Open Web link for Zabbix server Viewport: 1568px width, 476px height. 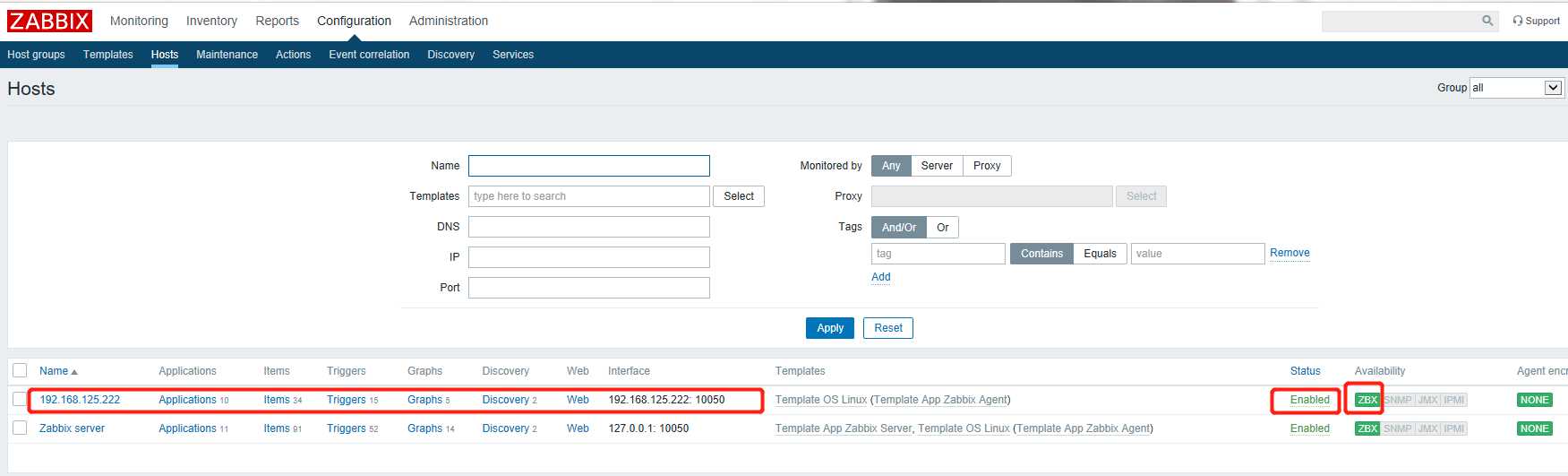(x=578, y=428)
